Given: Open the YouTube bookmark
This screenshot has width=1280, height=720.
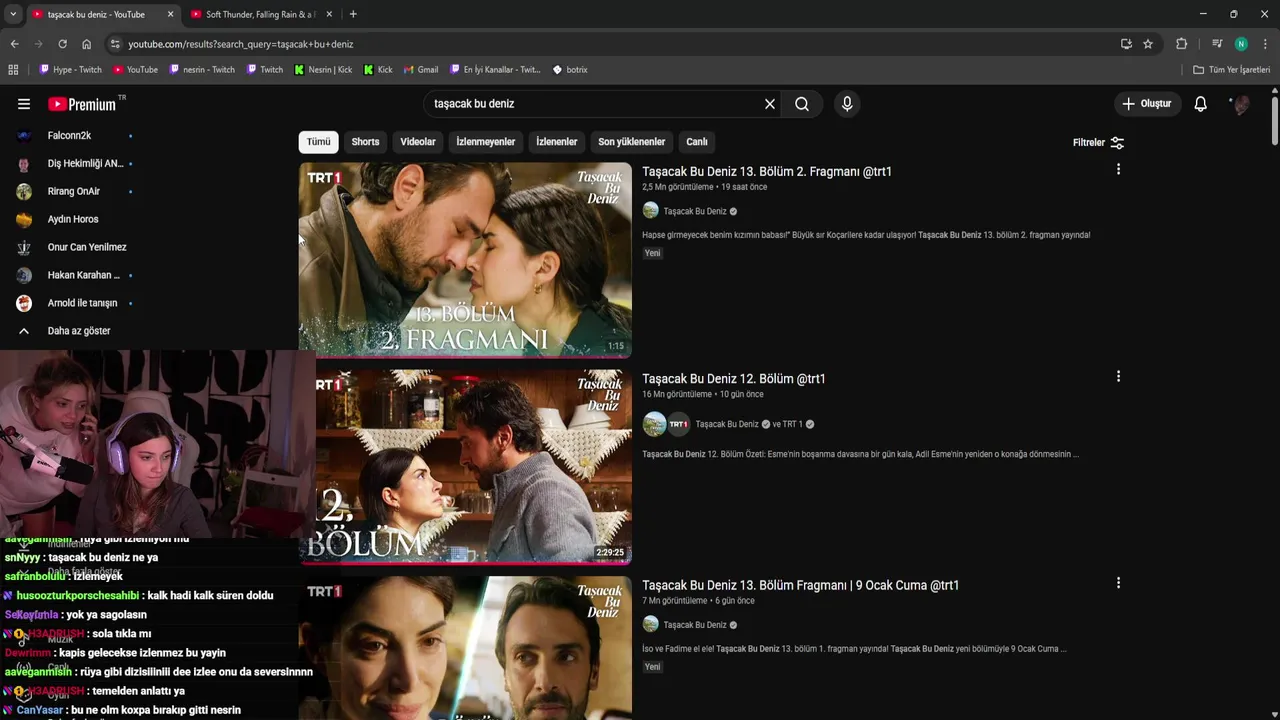Looking at the screenshot, I should 136,70.
